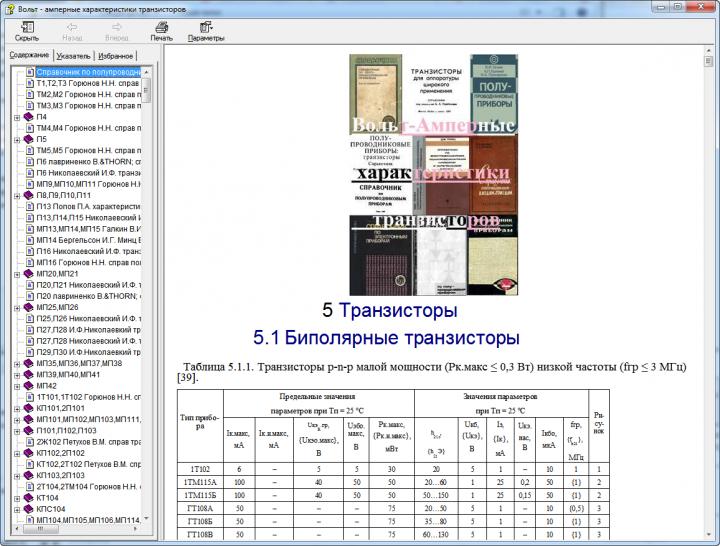Expand the П8,П9,П10,П11 tree node
Viewport: 720px width, 546px height.
tap(17, 196)
